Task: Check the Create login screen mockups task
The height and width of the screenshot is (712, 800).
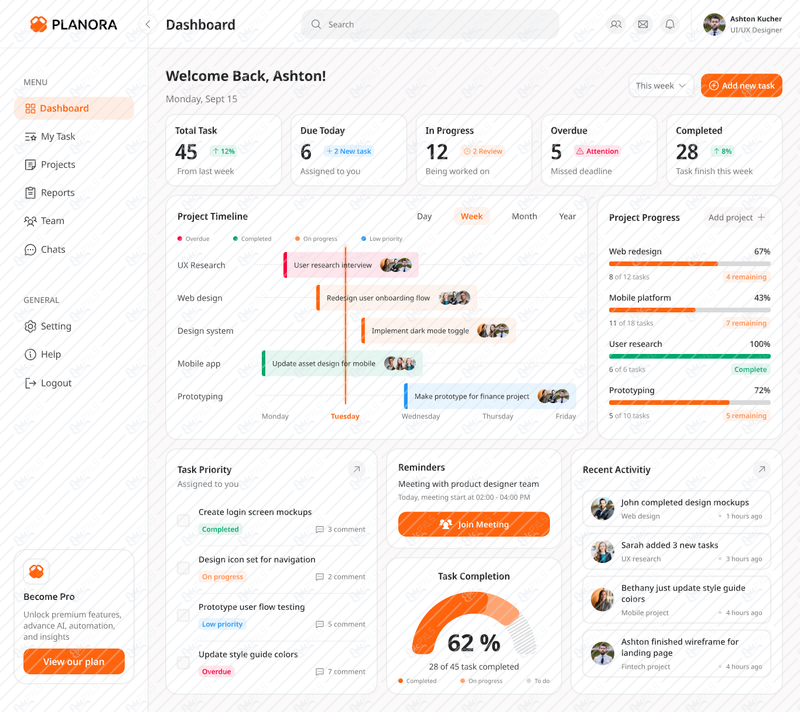Action: [183, 520]
